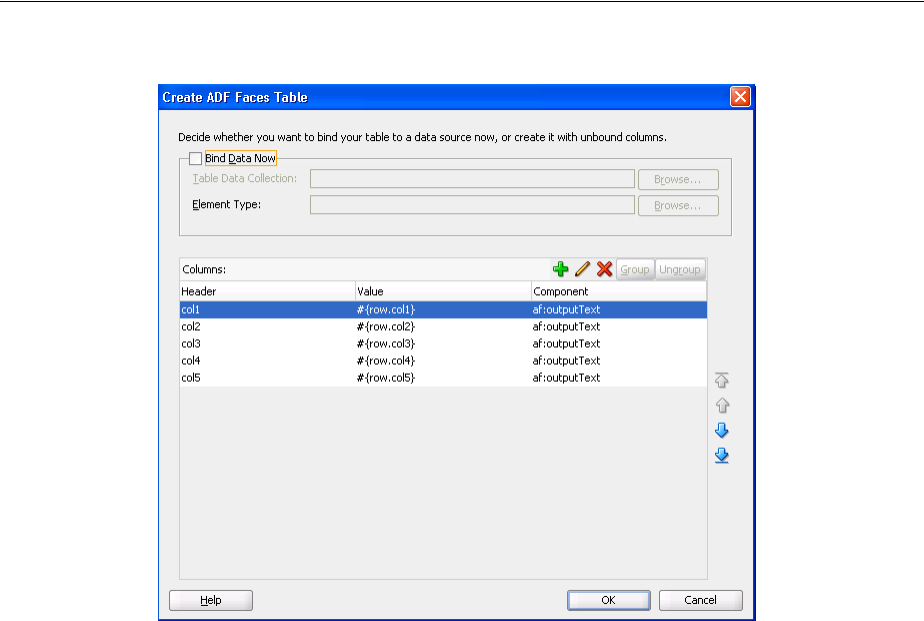Click the Ungroup button

(680, 269)
